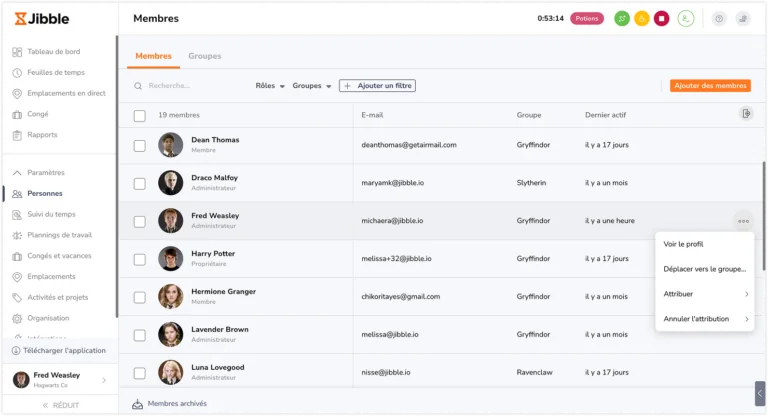Click the export members list icon

coord(746,114)
